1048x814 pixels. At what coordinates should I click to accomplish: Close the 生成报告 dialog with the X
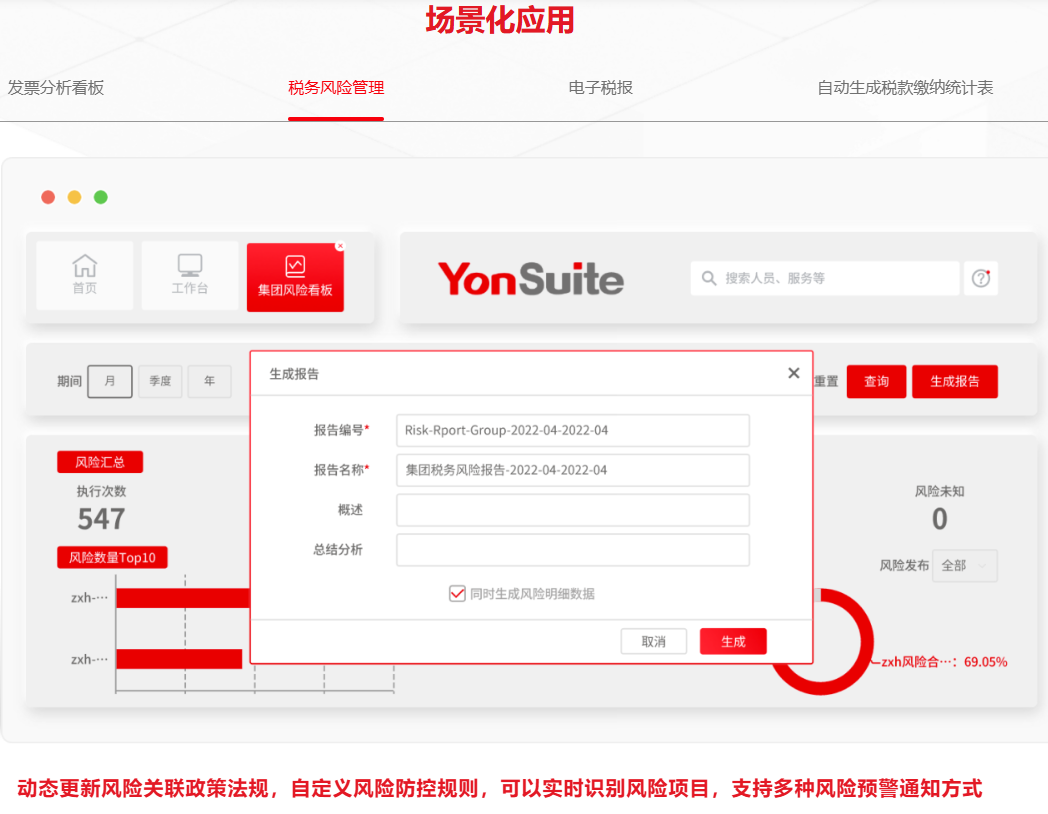point(793,373)
